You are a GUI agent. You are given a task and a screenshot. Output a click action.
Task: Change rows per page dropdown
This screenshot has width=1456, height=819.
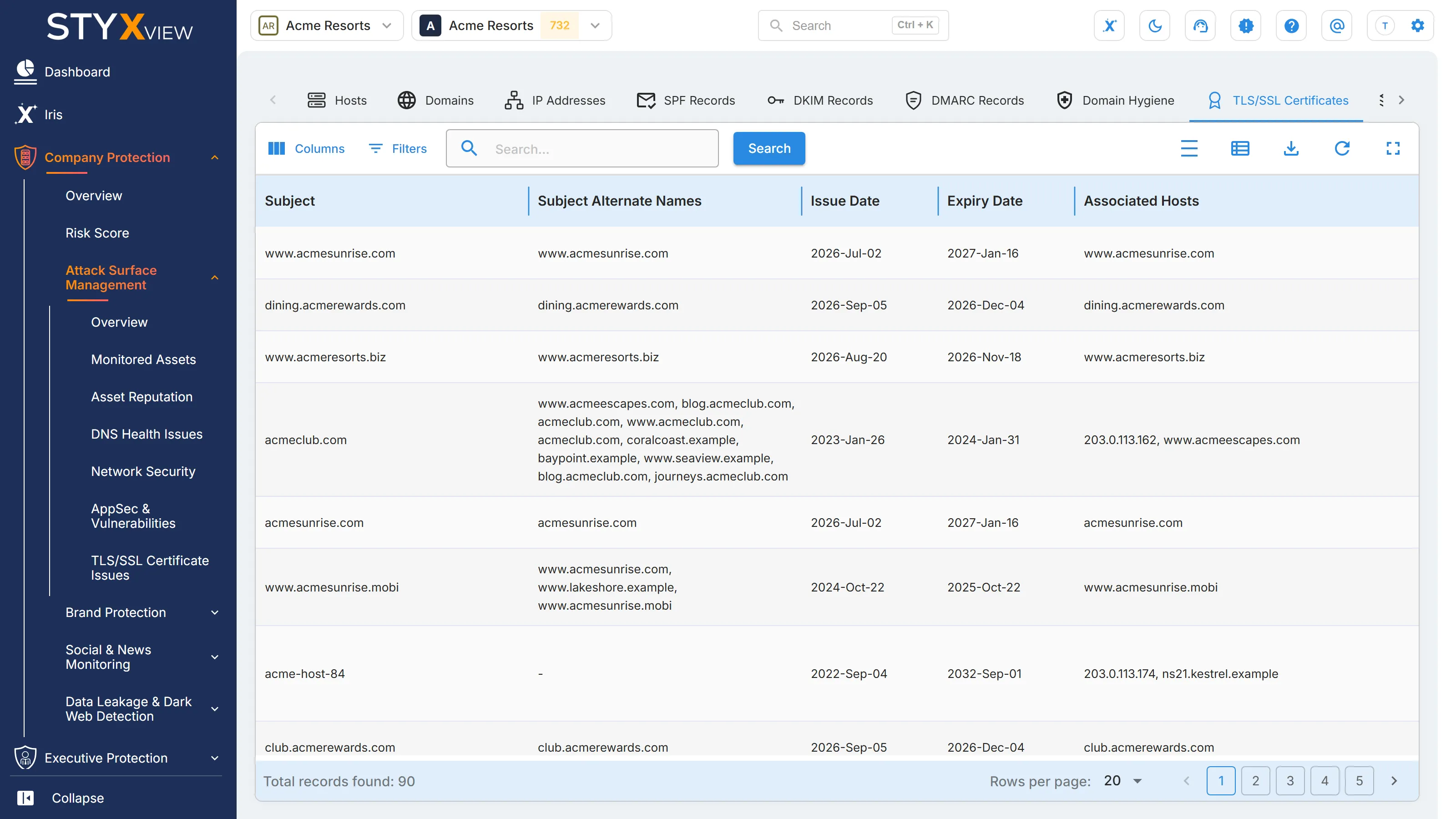click(1124, 781)
